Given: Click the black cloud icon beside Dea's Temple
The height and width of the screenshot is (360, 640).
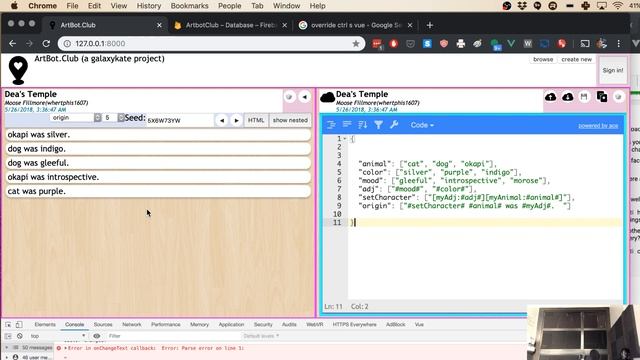Looking at the screenshot, I should [327, 98].
